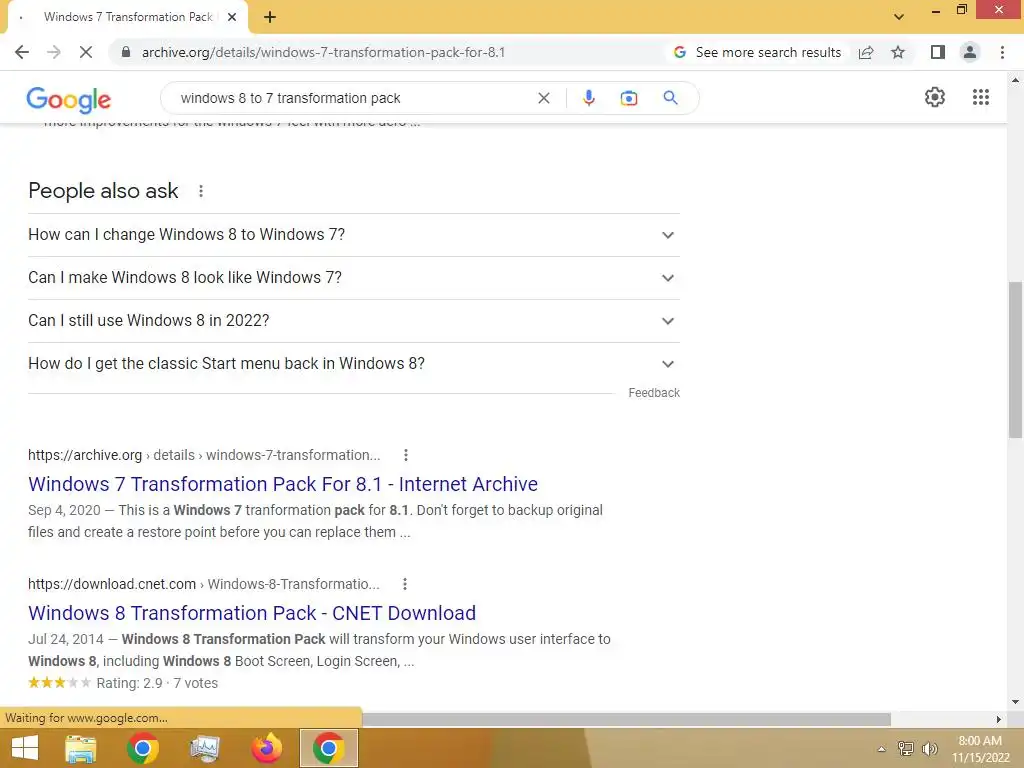The width and height of the screenshot is (1024, 768).
Task: Share this page icon in address bar
Action: click(866, 52)
